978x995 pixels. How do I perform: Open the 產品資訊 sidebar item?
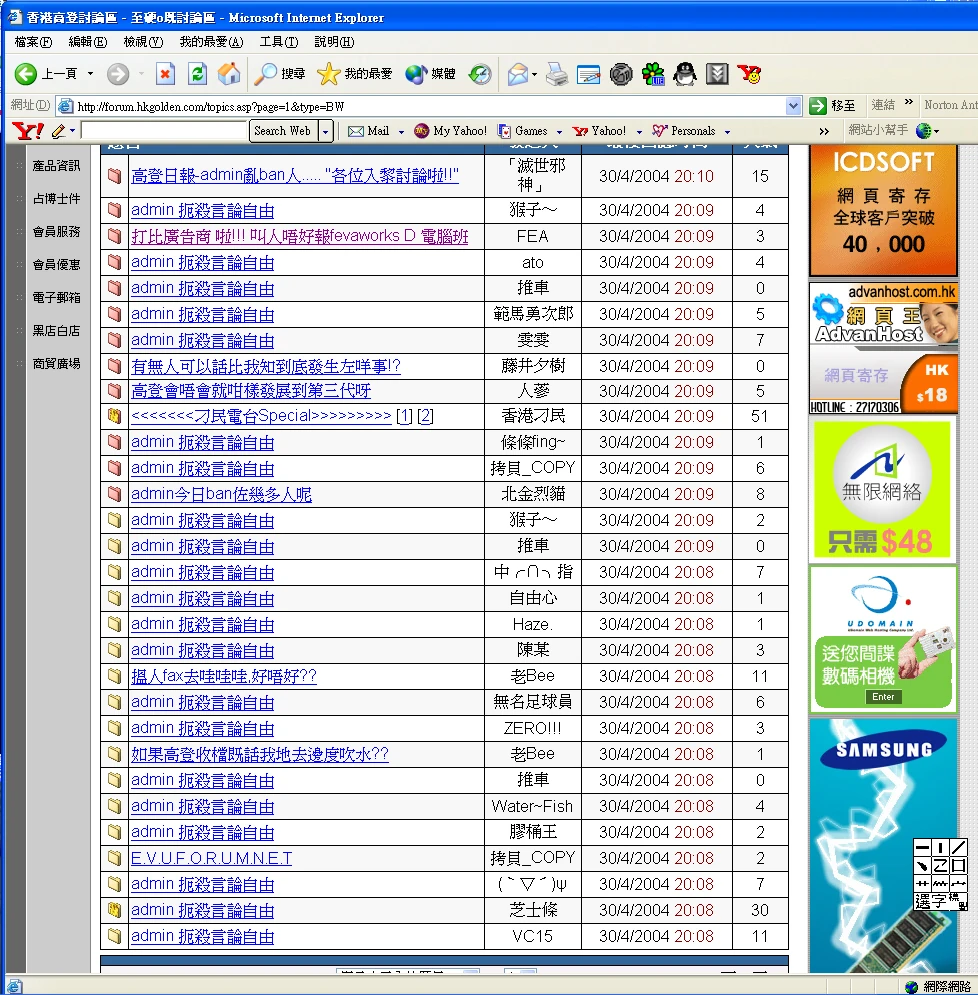click(56, 166)
